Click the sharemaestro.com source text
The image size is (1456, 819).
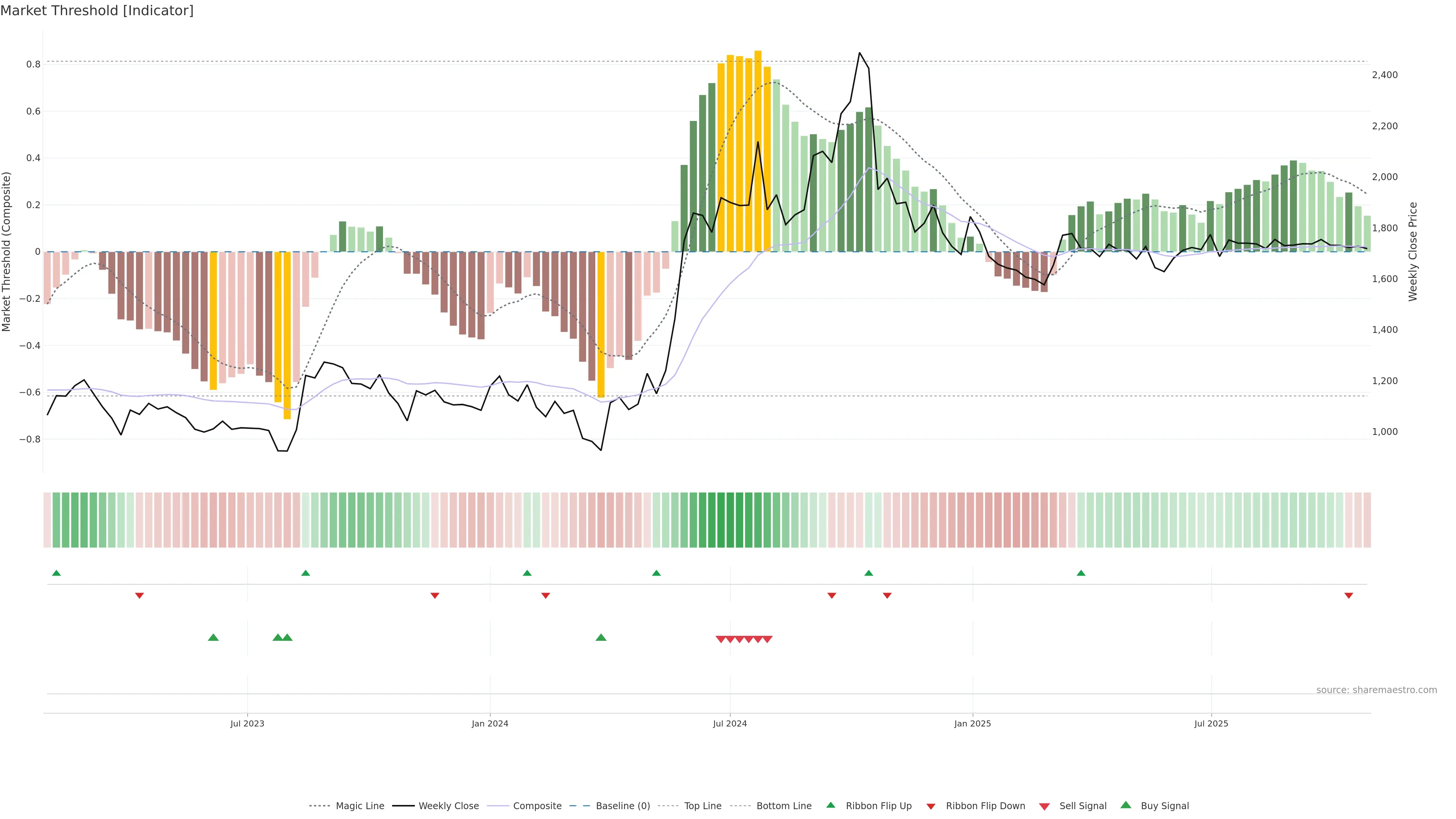pos(1376,690)
